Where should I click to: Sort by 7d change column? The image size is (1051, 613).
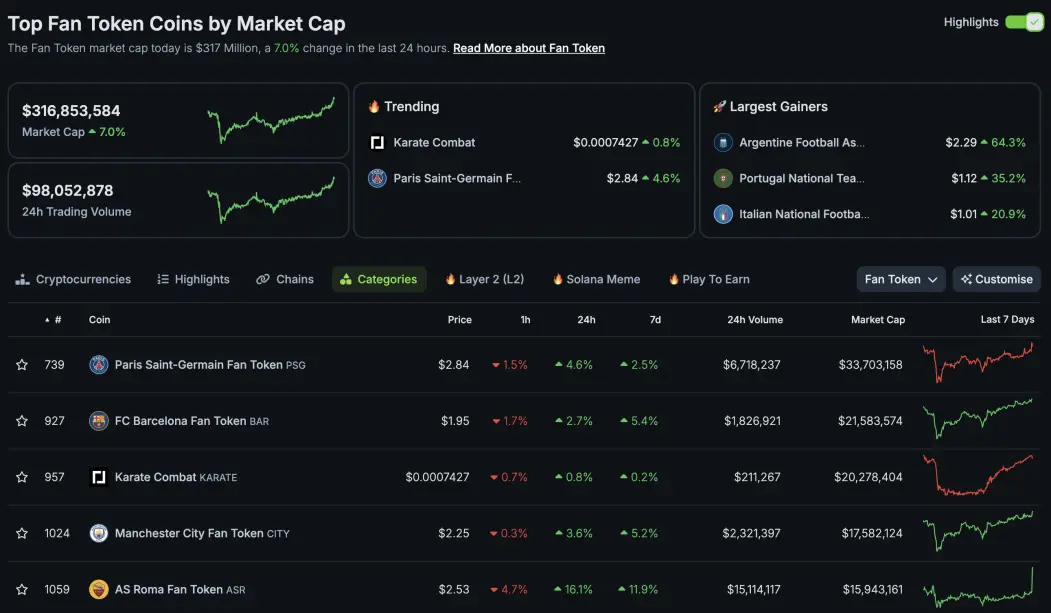(655, 320)
